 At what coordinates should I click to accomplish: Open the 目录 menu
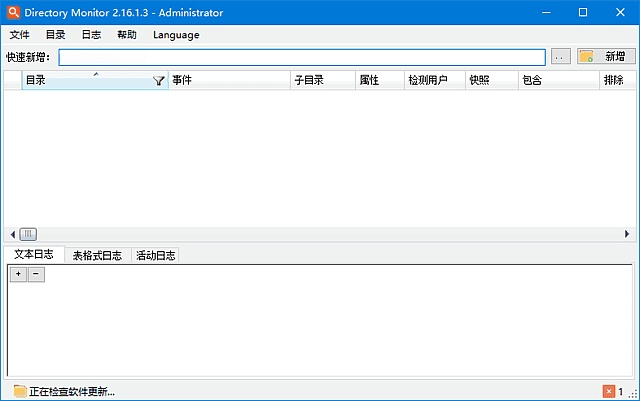pyautogui.click(x=56, y=35)
